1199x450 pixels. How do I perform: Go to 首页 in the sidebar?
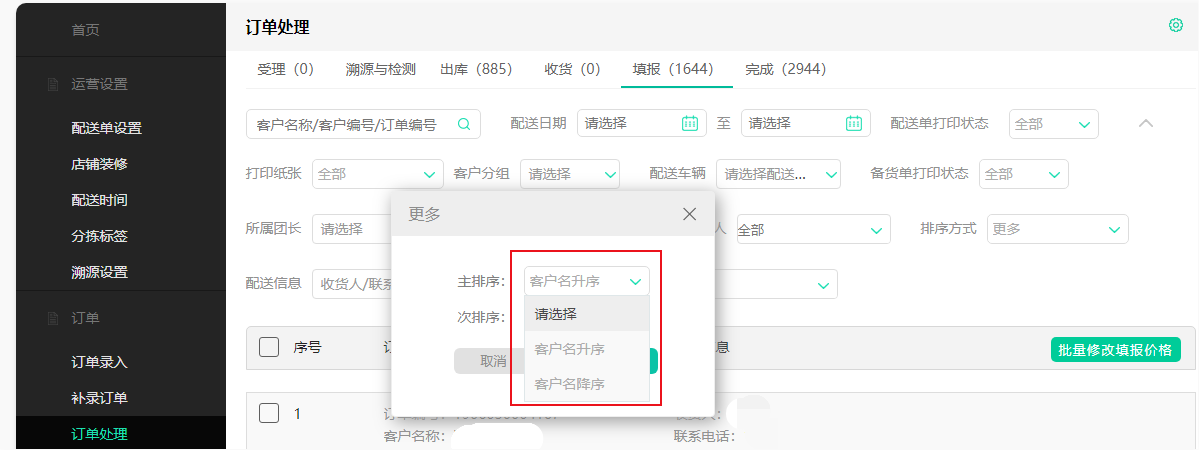pos(86,31)
